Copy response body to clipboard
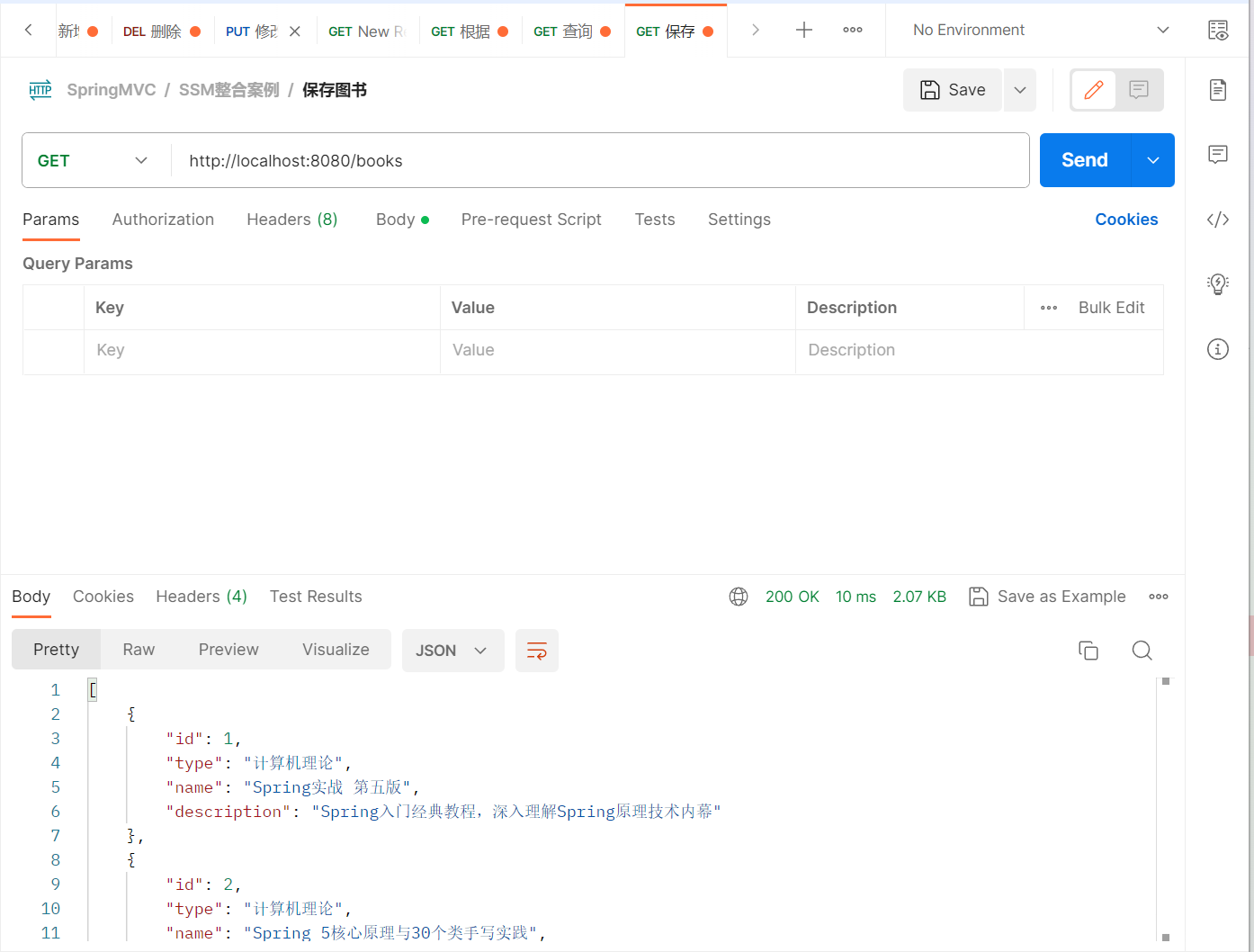The image size is (1254, 952). [x=1088, y=651]
